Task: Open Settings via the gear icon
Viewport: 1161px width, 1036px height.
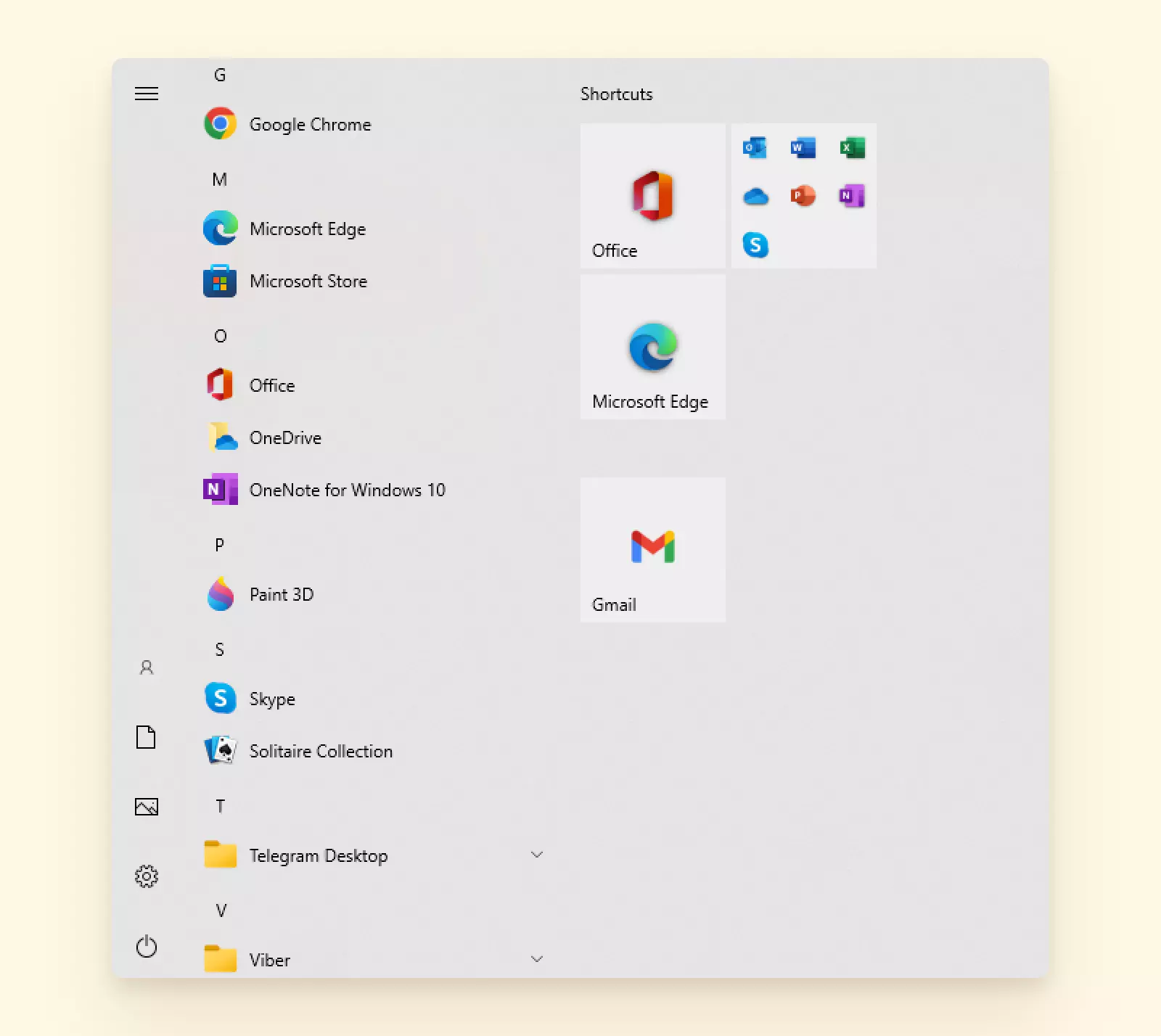Action: pyautogui.click(x=147, y=876)
